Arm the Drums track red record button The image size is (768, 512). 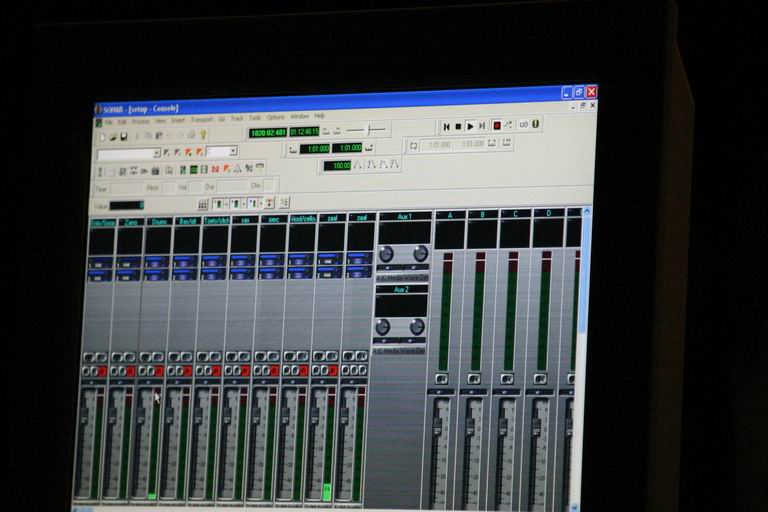pos(158,371)
